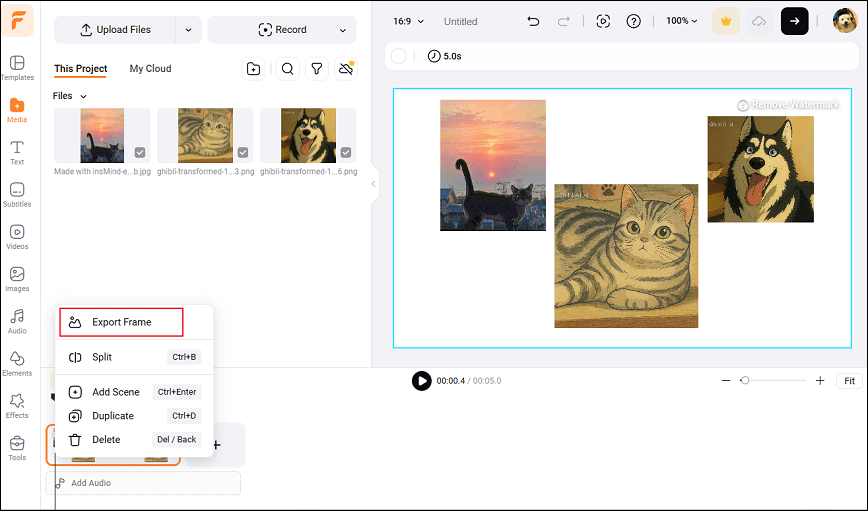Redo the last action
Image resolution: width=868 pixels, height=511 pixels.
(564, 21)
